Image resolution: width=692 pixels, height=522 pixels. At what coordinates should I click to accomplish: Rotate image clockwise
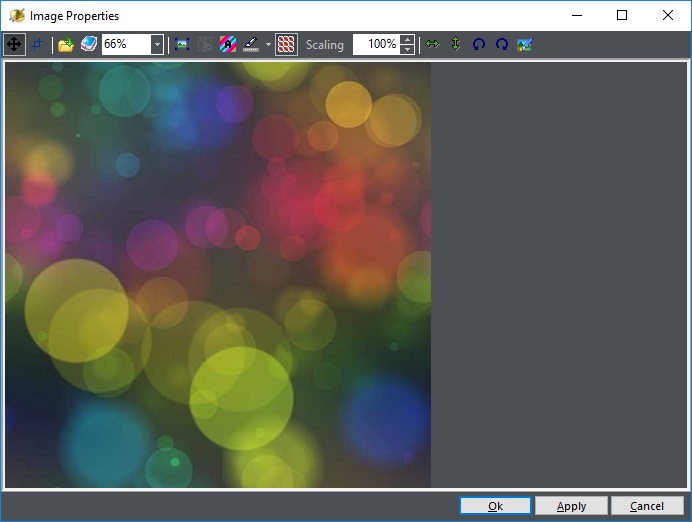[x=502, y=44]
